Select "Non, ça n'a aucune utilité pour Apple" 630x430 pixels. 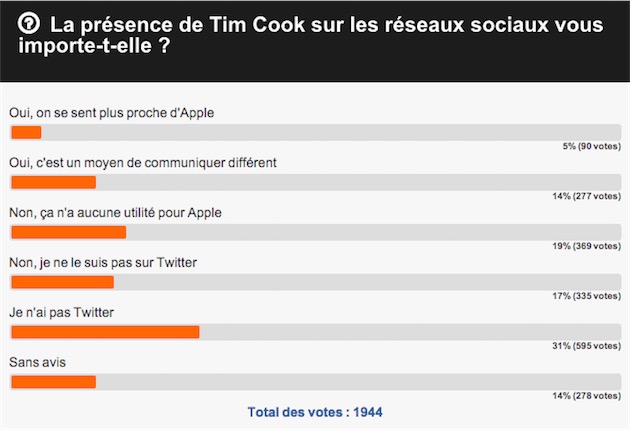[x=115, y=213]
